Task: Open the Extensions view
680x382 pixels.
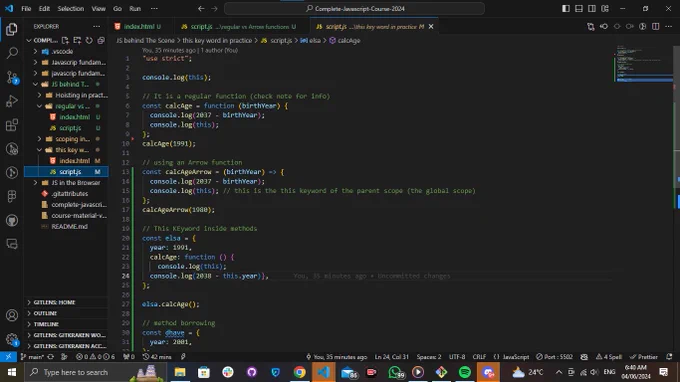Action: 12,125
